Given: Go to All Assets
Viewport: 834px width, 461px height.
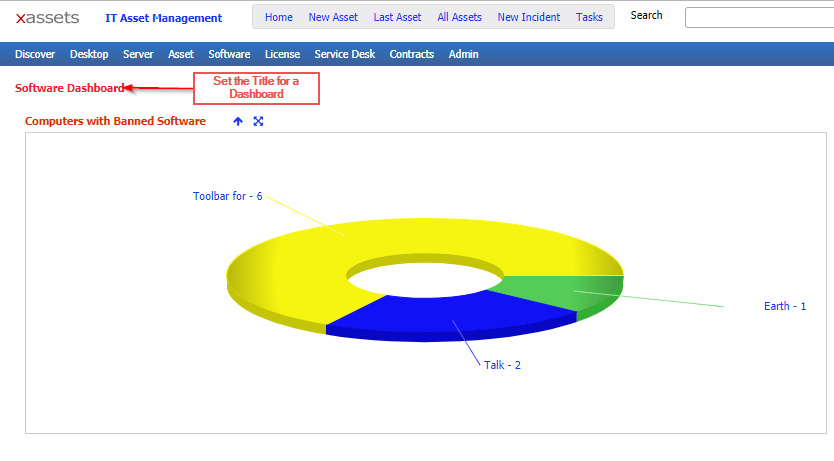Looking at the screenshot, I should pos(460,17).
